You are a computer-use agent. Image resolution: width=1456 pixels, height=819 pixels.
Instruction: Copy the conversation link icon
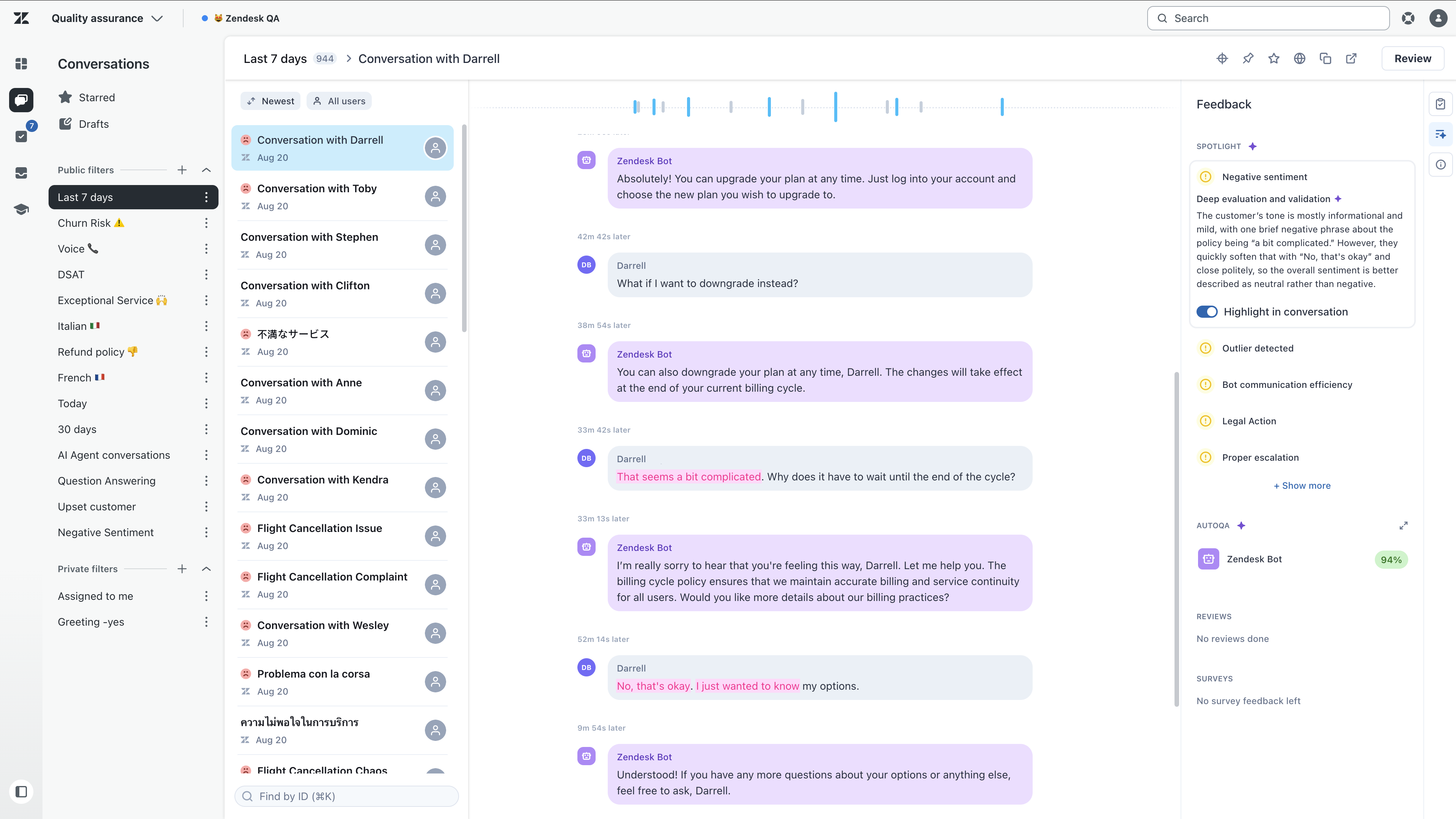coord(1325,59)
